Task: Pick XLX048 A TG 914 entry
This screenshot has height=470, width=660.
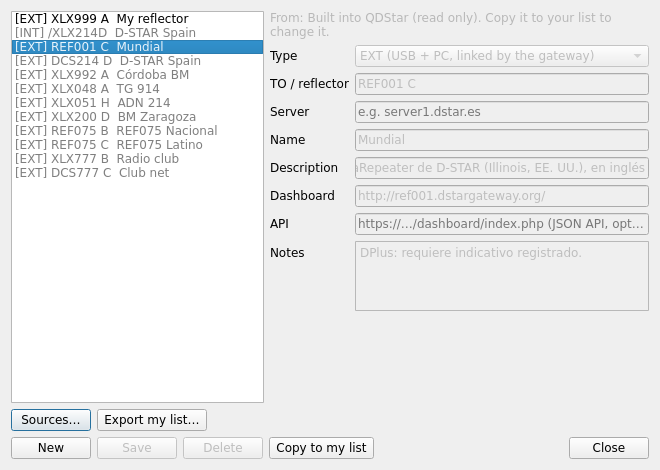Action: 137,89
